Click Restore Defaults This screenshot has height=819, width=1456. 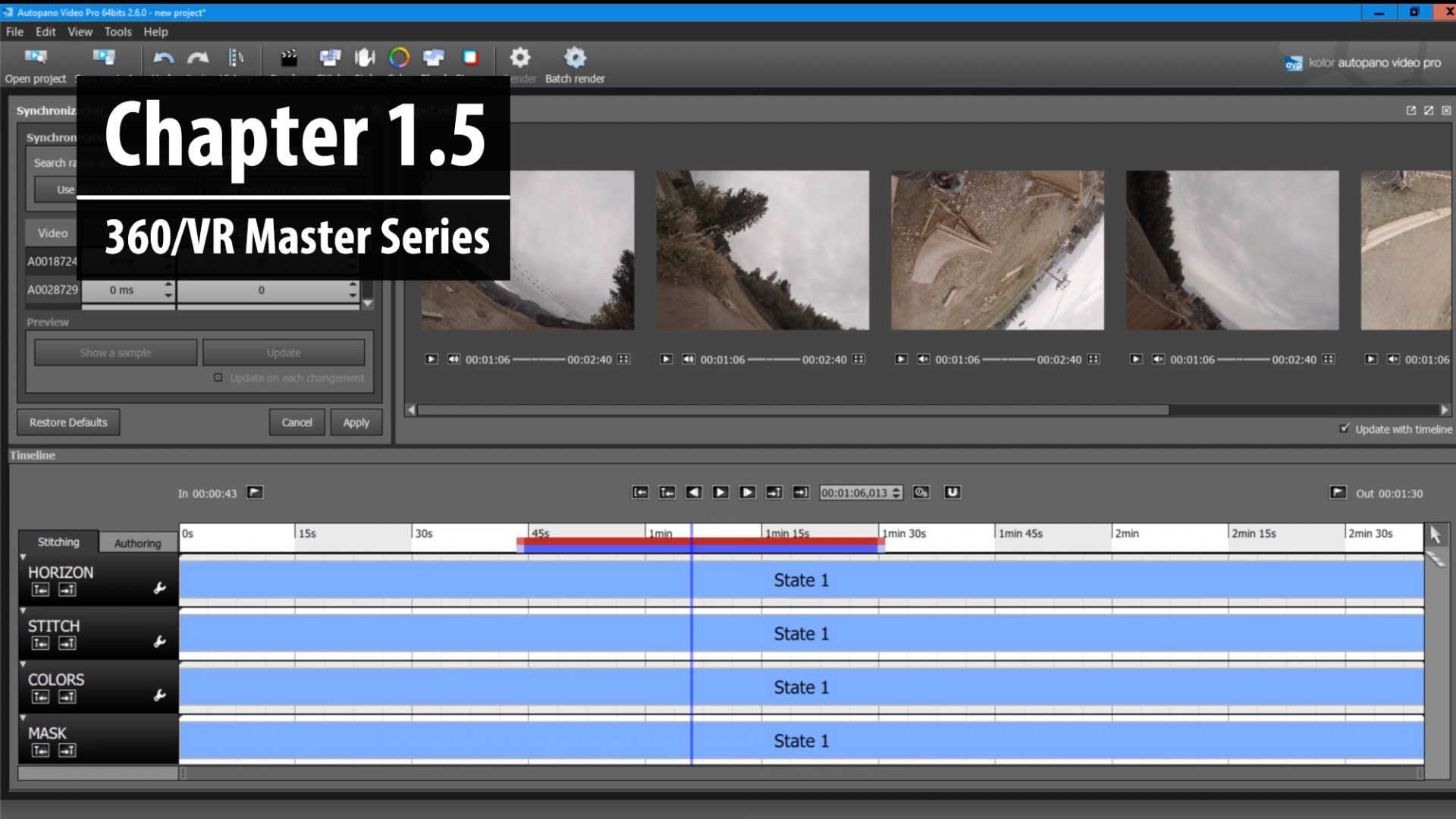pos(67,422)
